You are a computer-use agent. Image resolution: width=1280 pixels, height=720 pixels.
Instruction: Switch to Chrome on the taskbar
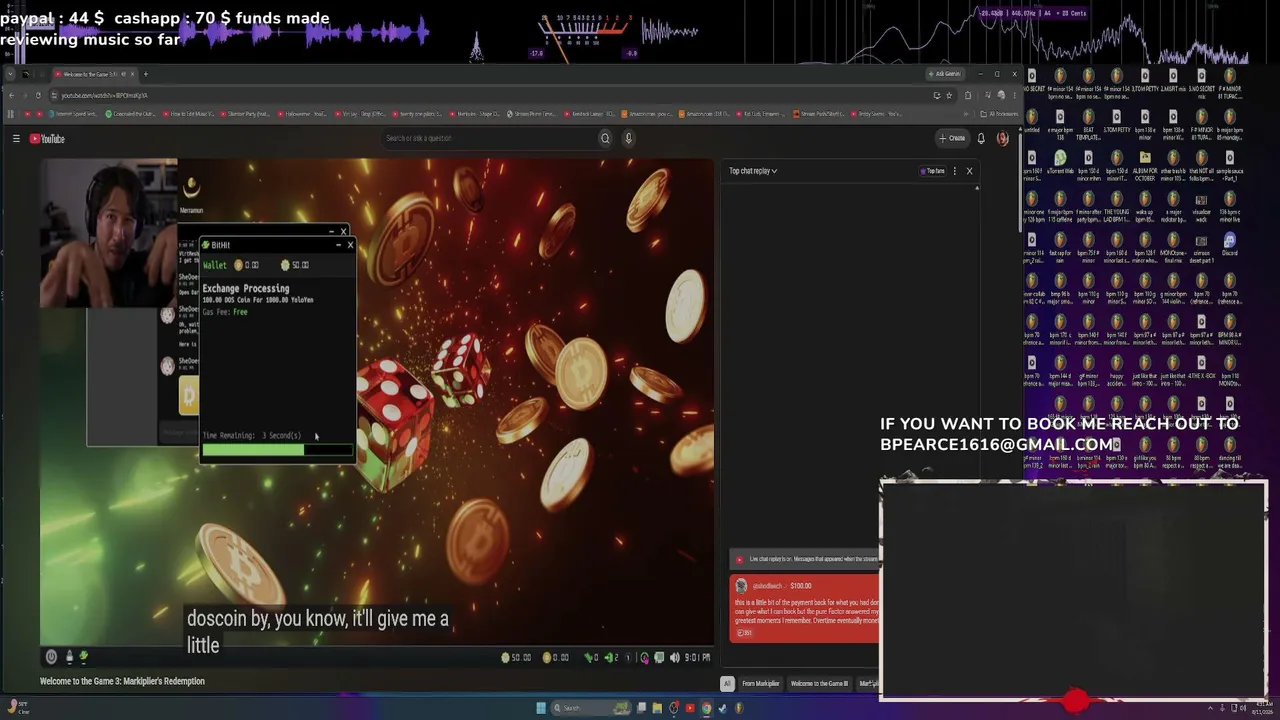coord(706,708)
